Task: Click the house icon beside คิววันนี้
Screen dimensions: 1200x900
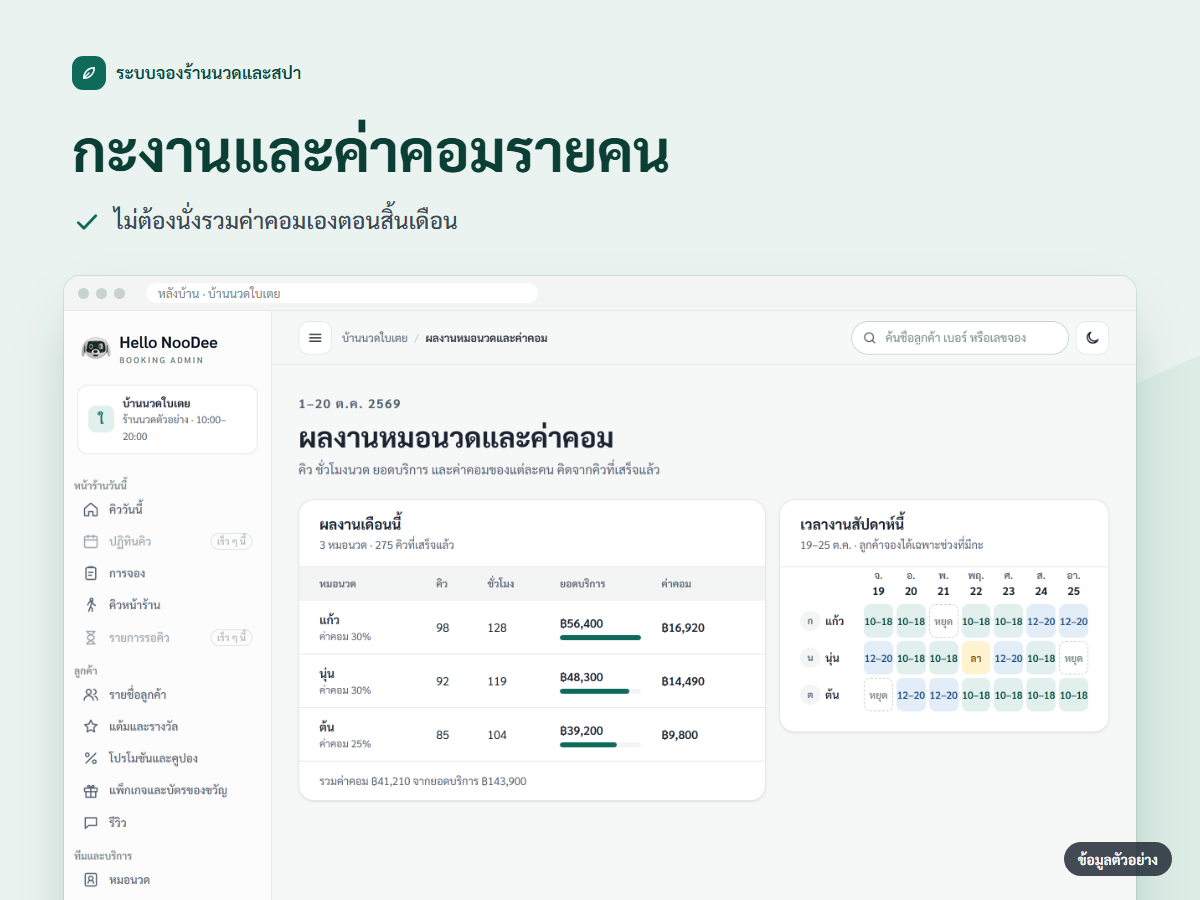Action: (91, 510)
